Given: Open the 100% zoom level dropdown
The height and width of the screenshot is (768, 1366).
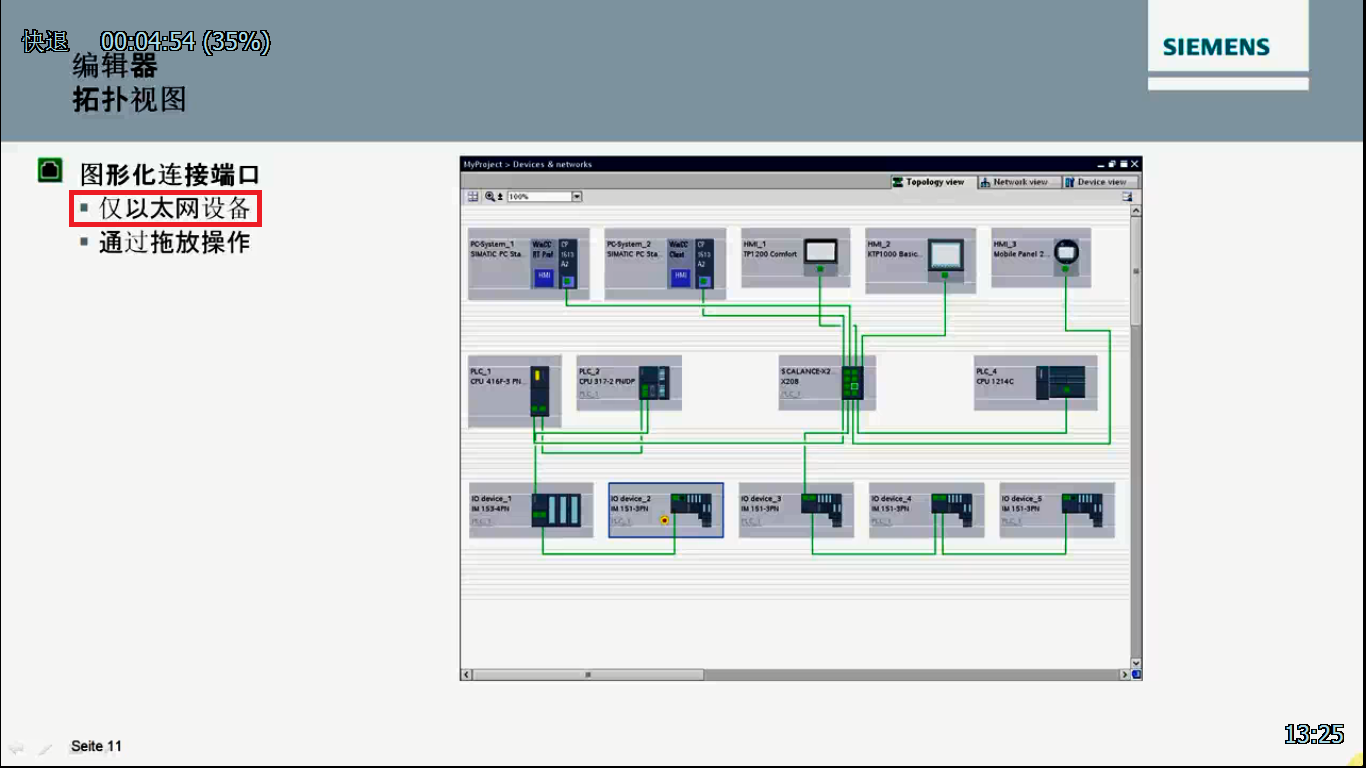Looking at the screenshot, I should click(x=576, y=197).
